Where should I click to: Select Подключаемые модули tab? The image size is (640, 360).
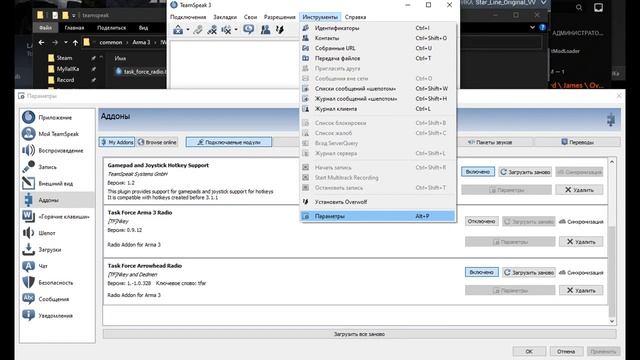pyautogui.click(x=229, y=142)
